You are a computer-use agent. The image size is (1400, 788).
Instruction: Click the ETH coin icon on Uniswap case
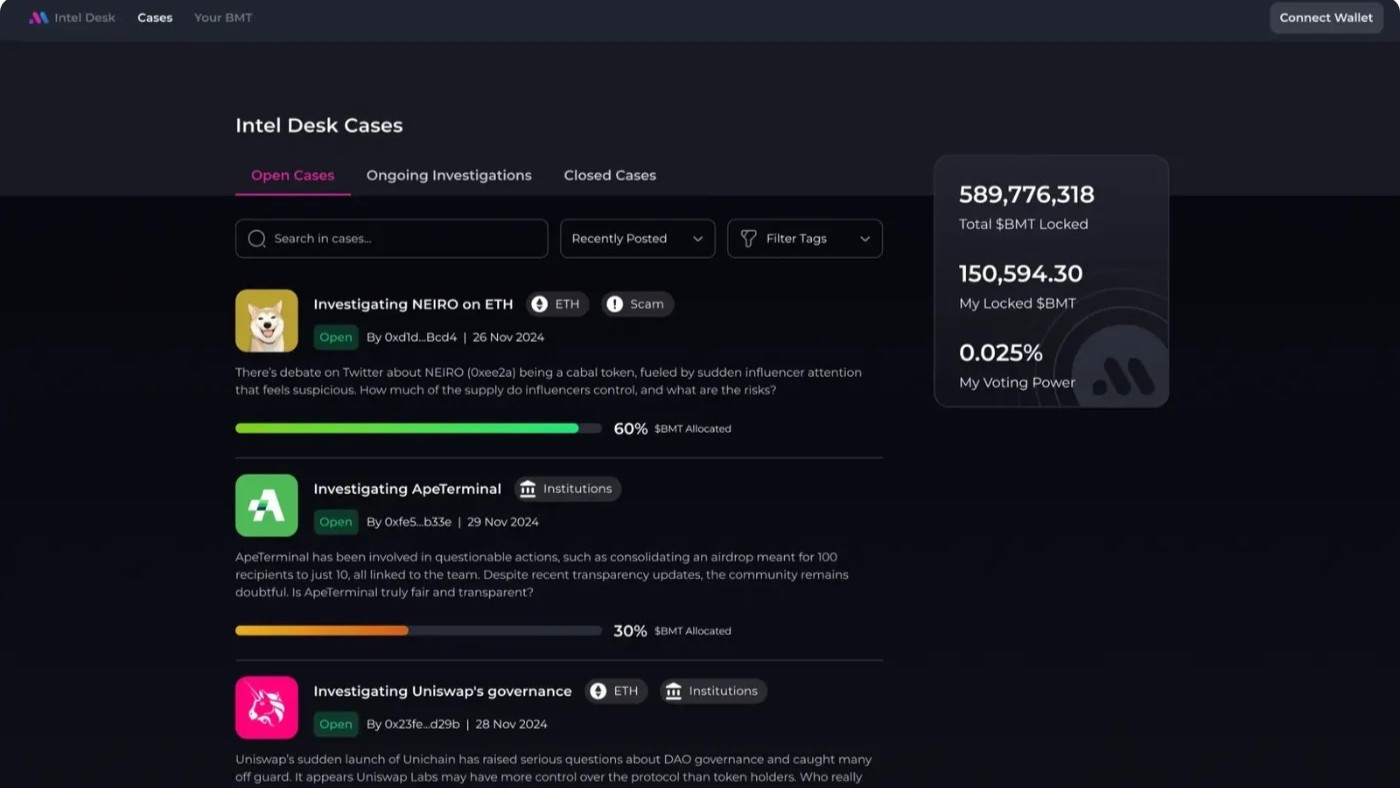pyautogui.click(x=598, y=691)
